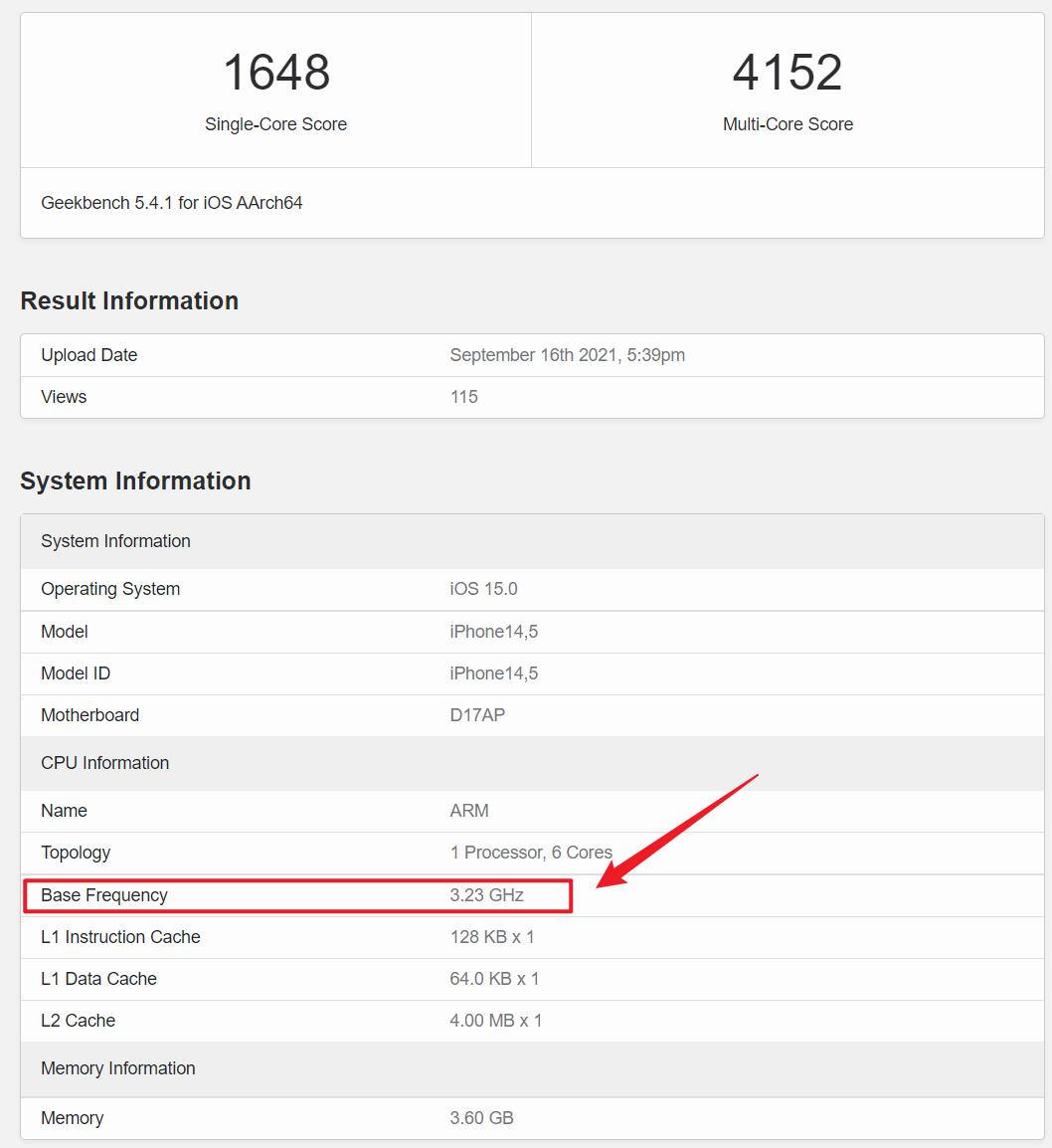Click the Single-Core Score value 1648
This screenshot has width=1052, height=1148.
275,70
